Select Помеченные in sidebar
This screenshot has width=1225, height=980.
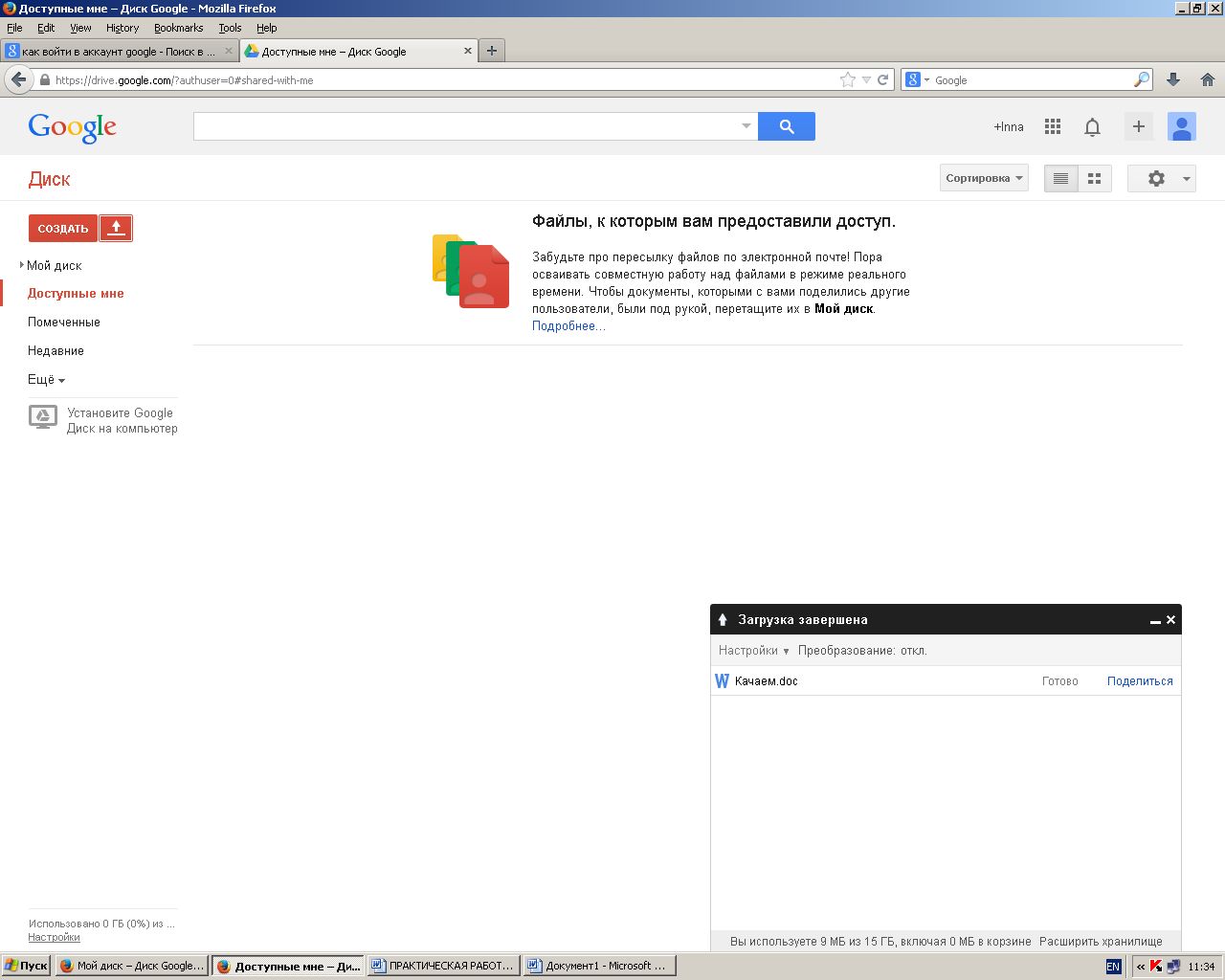pos(64,323)
